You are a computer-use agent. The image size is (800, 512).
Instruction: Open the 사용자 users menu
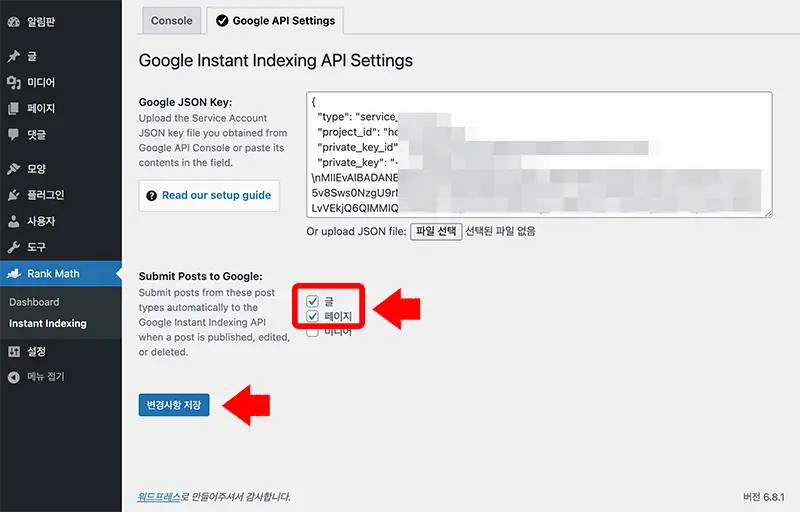coord(61,221)
